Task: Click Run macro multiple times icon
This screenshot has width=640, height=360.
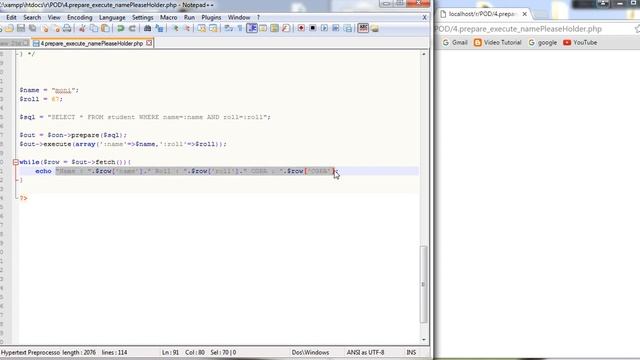Action: 336,28
